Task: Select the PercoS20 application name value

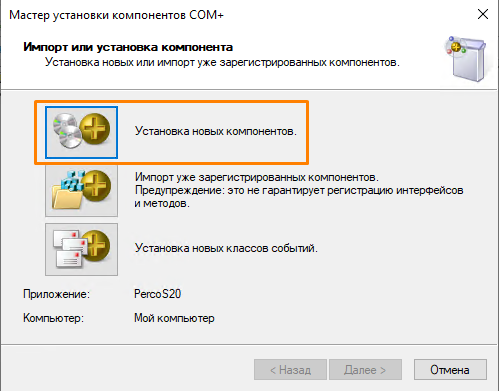Action: 157,294
